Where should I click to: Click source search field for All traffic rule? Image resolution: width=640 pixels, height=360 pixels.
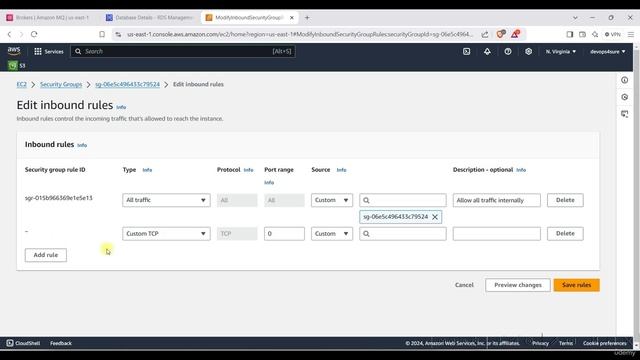click(403, 200)
